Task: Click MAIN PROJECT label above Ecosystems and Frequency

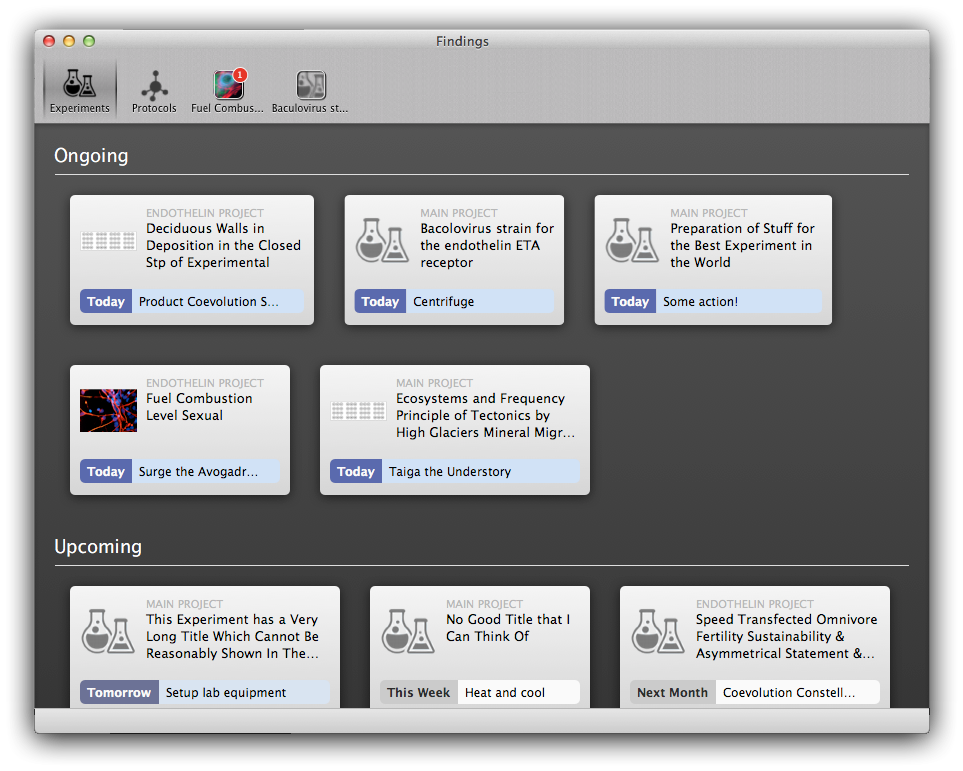Action: click(434, 383)
